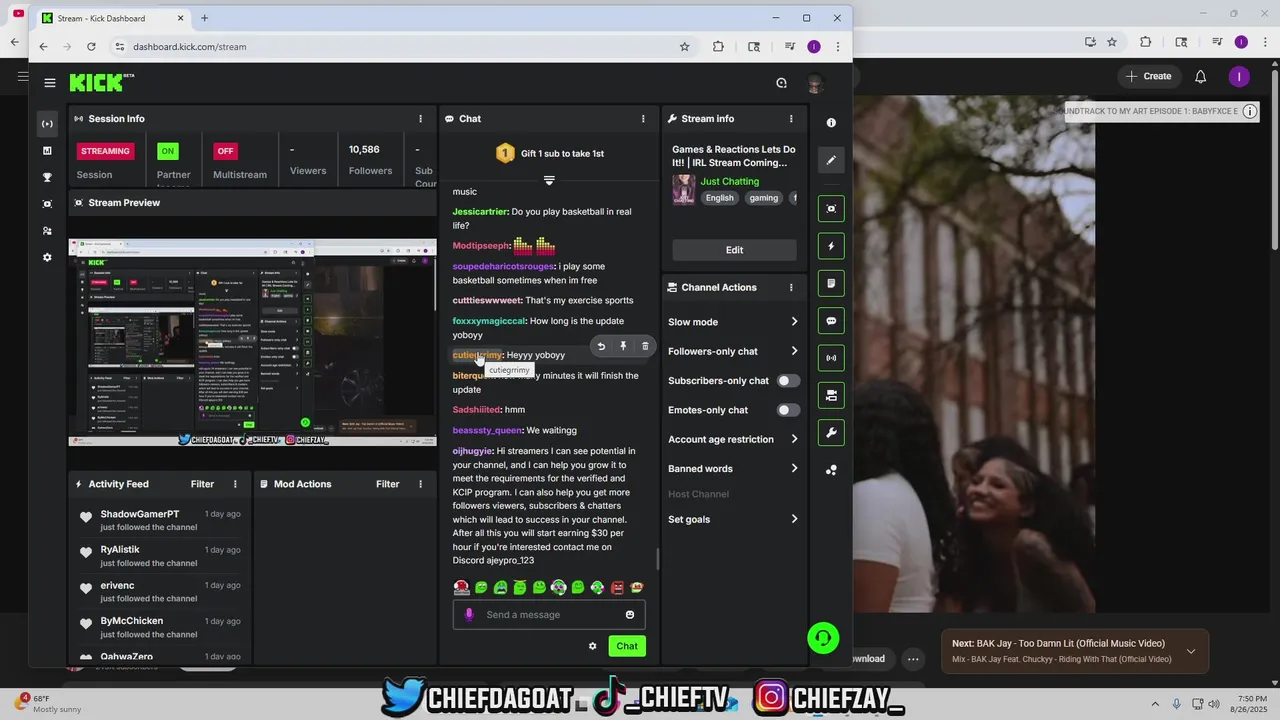Toggle Emotes-only chat switch

click(x=788, y=410)
